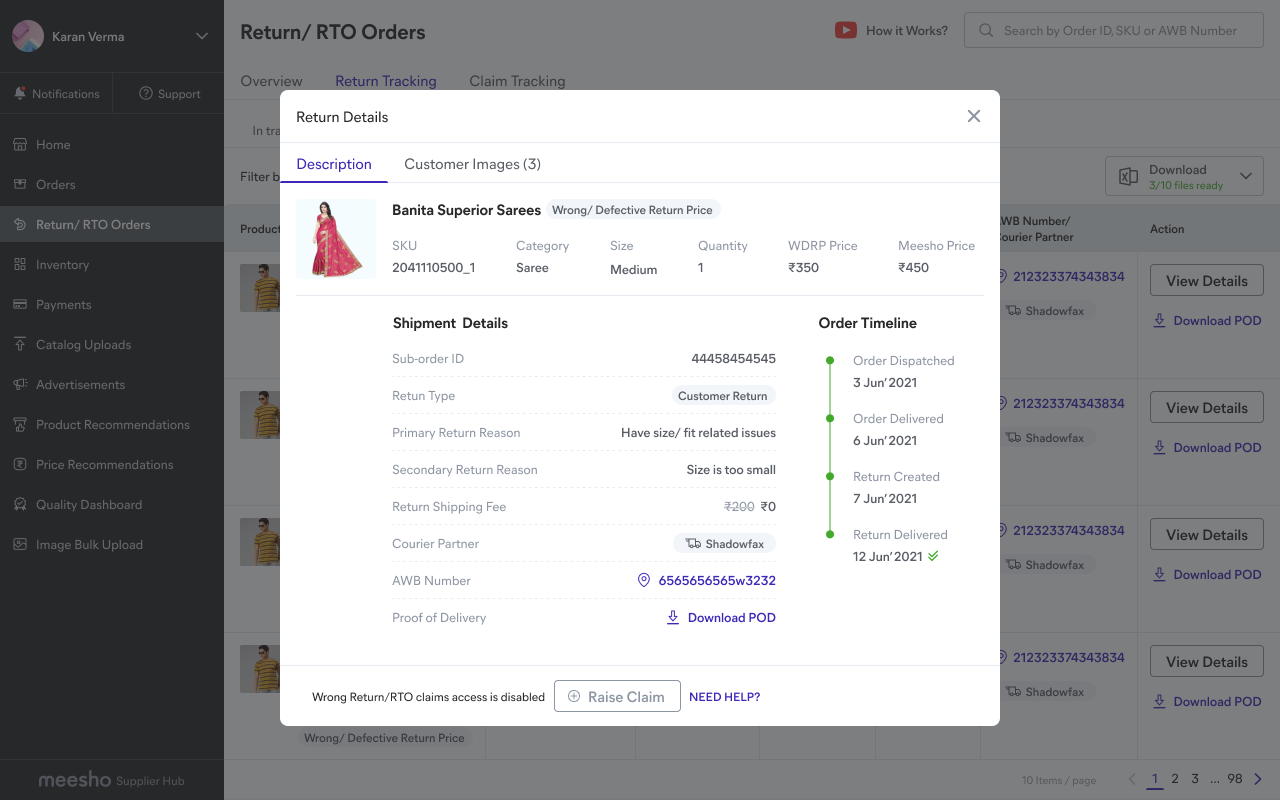The height and width of the screenshot is (800, 1280).
Task: Click Karan Verma profile avatar
Action: coord(28,36)
